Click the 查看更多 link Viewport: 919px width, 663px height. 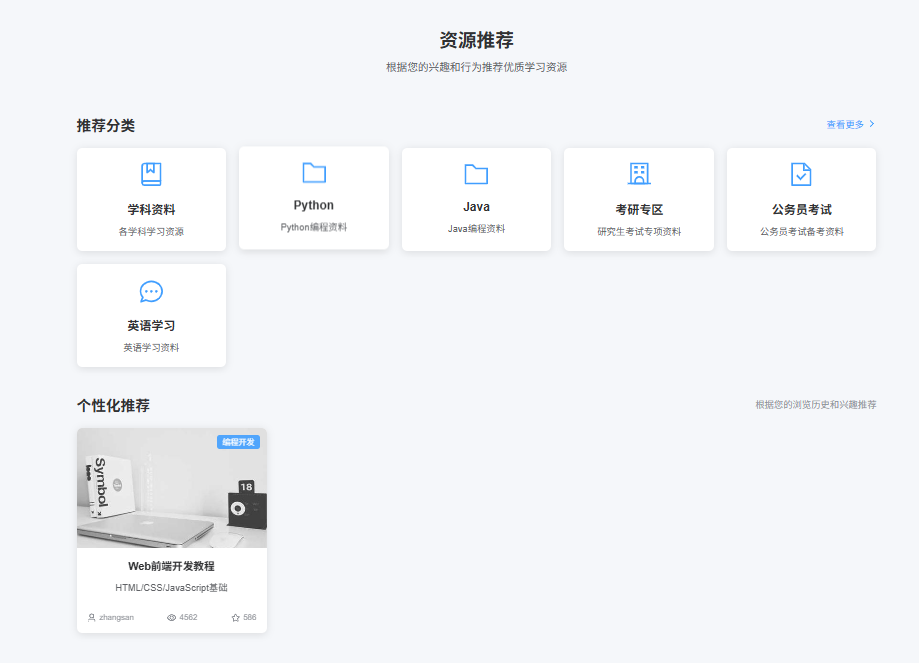point(845,123)
